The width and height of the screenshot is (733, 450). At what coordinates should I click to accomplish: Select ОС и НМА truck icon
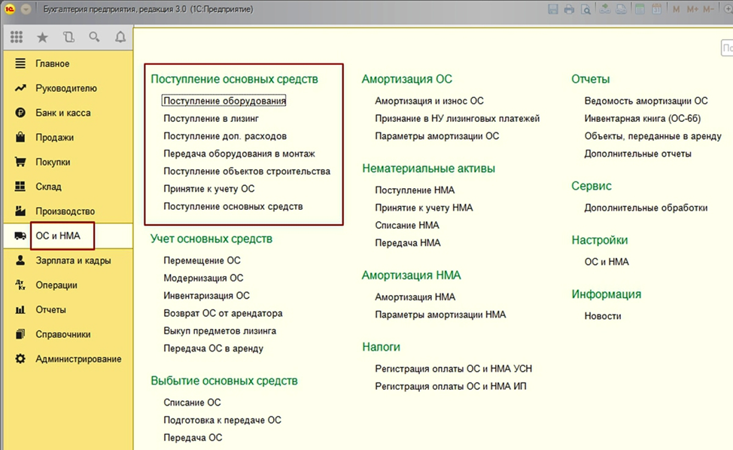[20, 236]
